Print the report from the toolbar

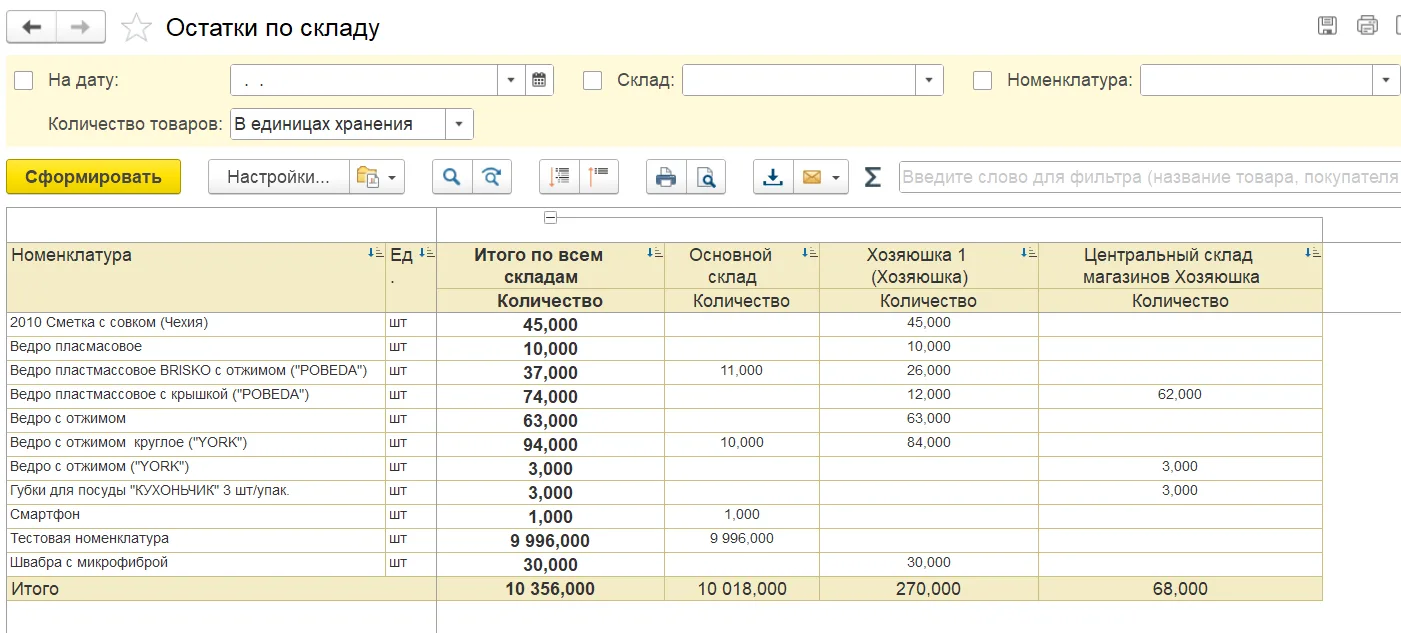point(666,177)
